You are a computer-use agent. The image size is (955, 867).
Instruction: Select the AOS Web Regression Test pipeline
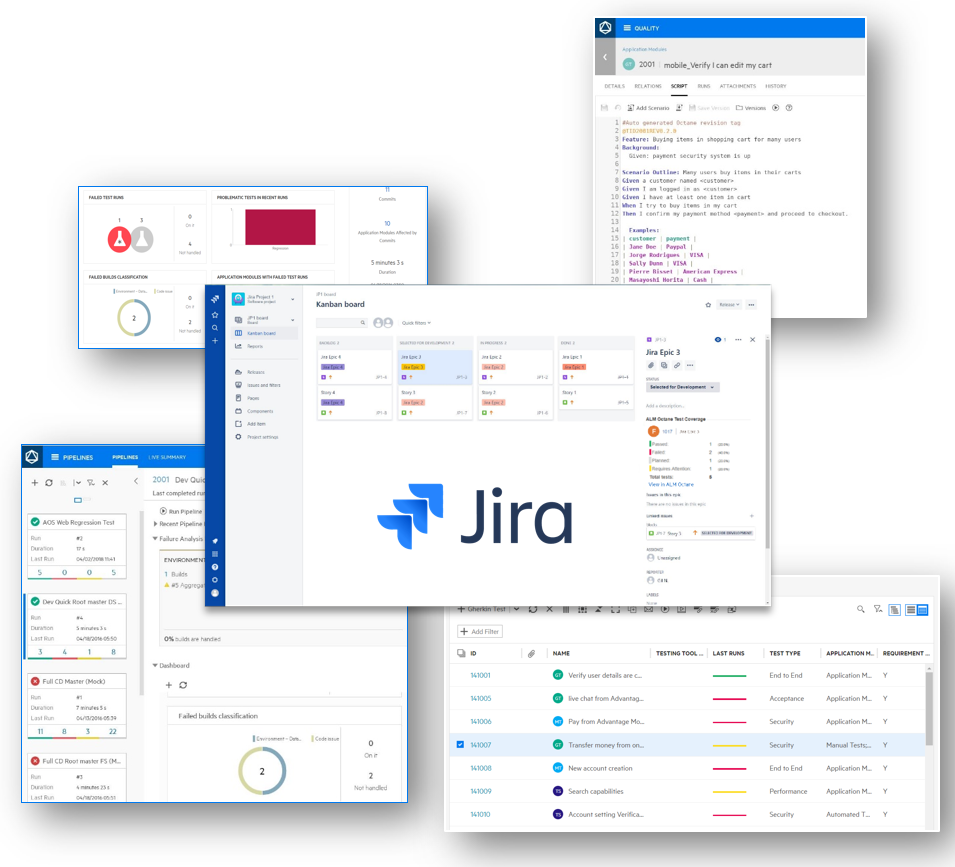77,547
